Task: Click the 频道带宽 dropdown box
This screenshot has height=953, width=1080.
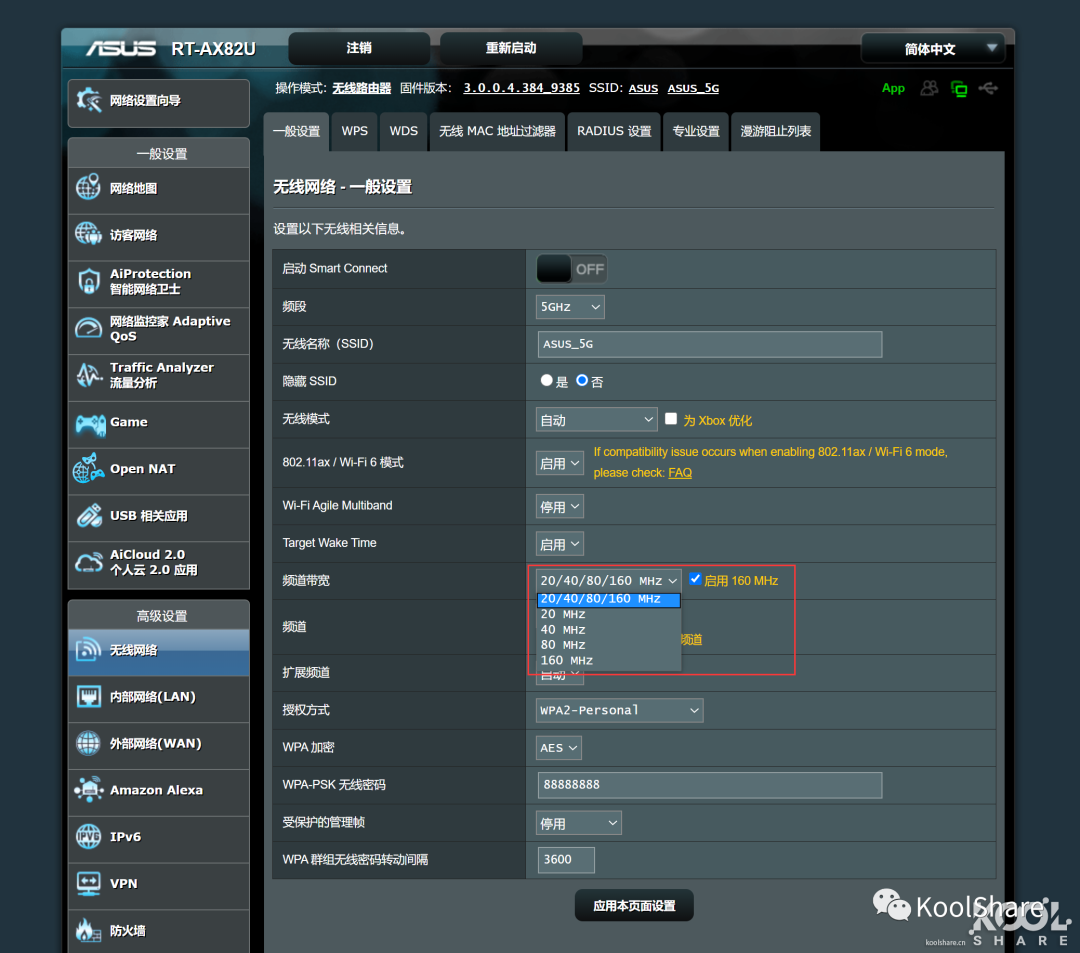Action: (x=609, y=580)
